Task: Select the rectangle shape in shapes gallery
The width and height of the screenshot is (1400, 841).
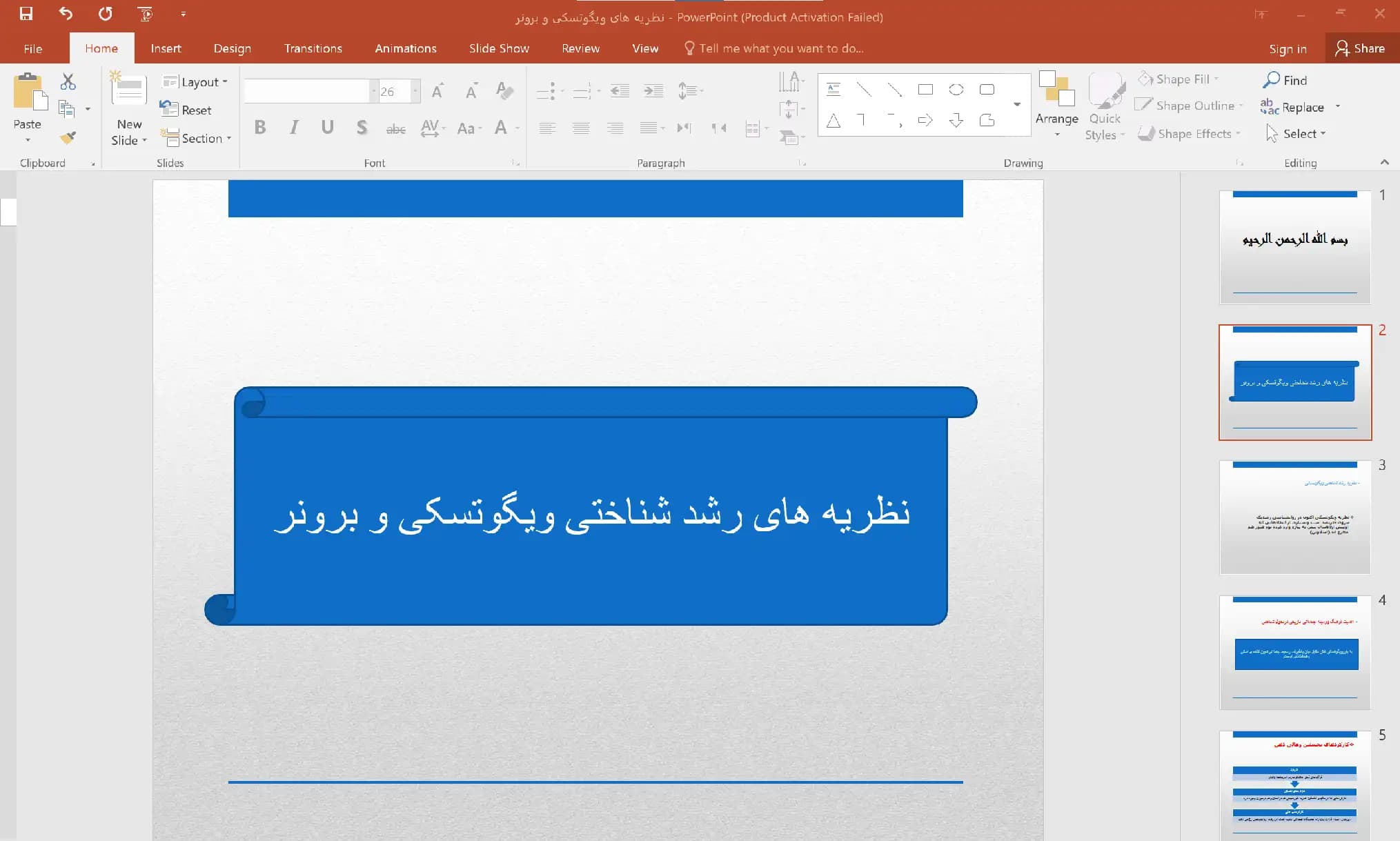Action: tap(925, 89)
